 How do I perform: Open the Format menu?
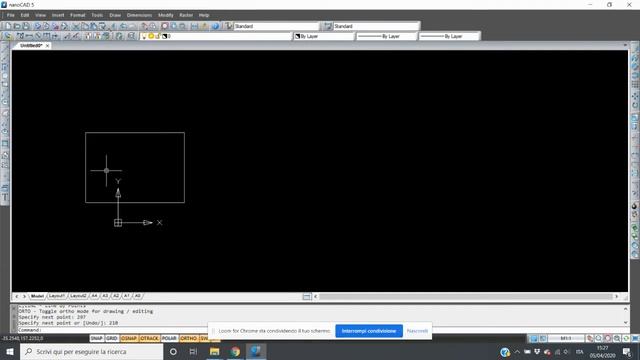click(78, 15)
